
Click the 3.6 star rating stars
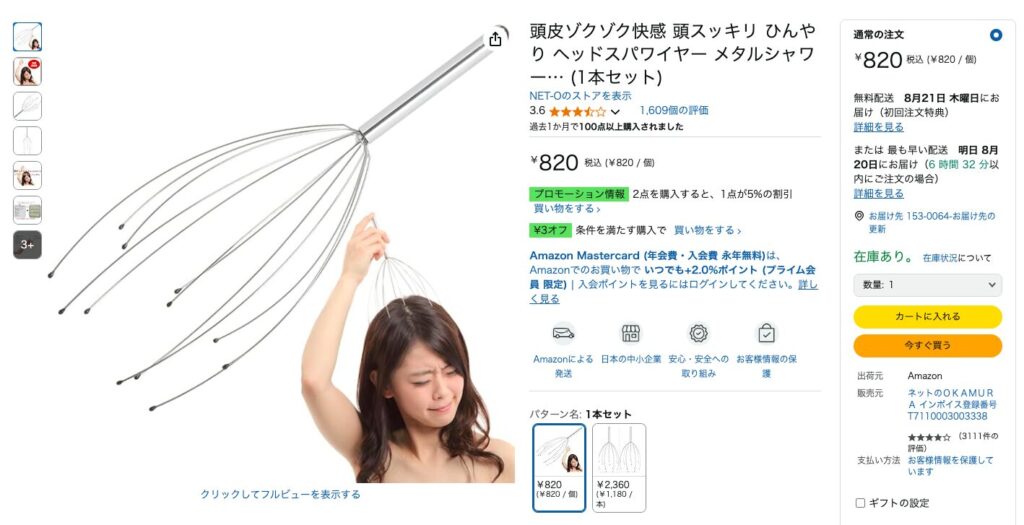click(577, 112)
